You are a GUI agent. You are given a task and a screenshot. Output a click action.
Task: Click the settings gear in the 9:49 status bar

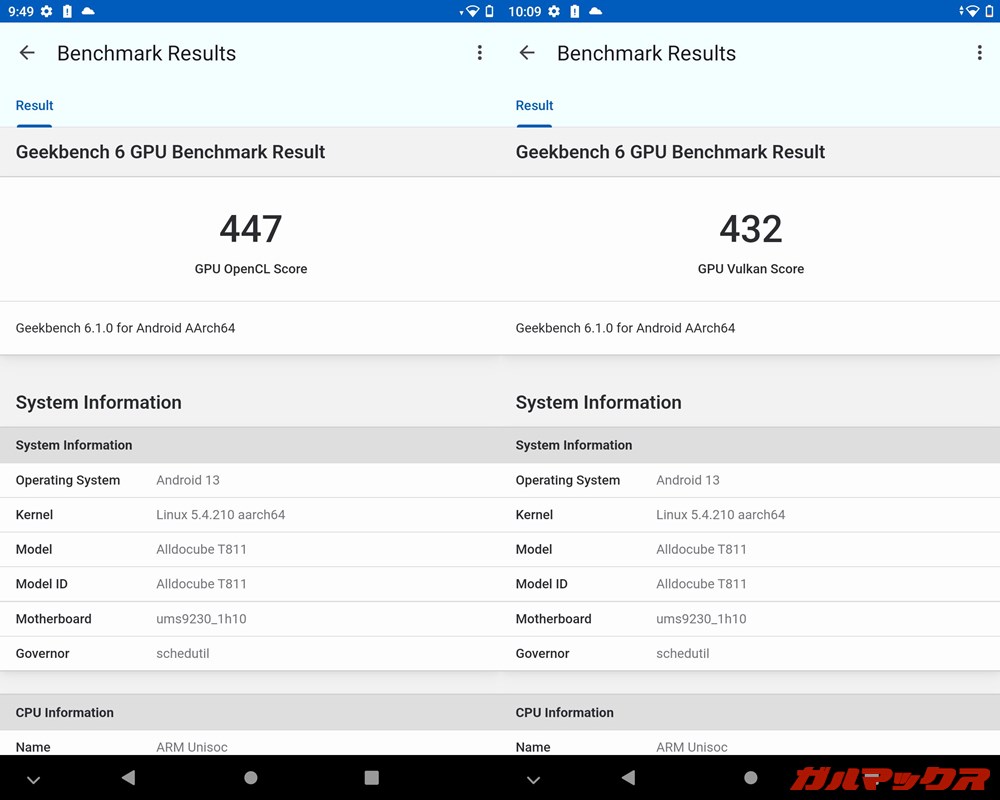pos(46,11)
